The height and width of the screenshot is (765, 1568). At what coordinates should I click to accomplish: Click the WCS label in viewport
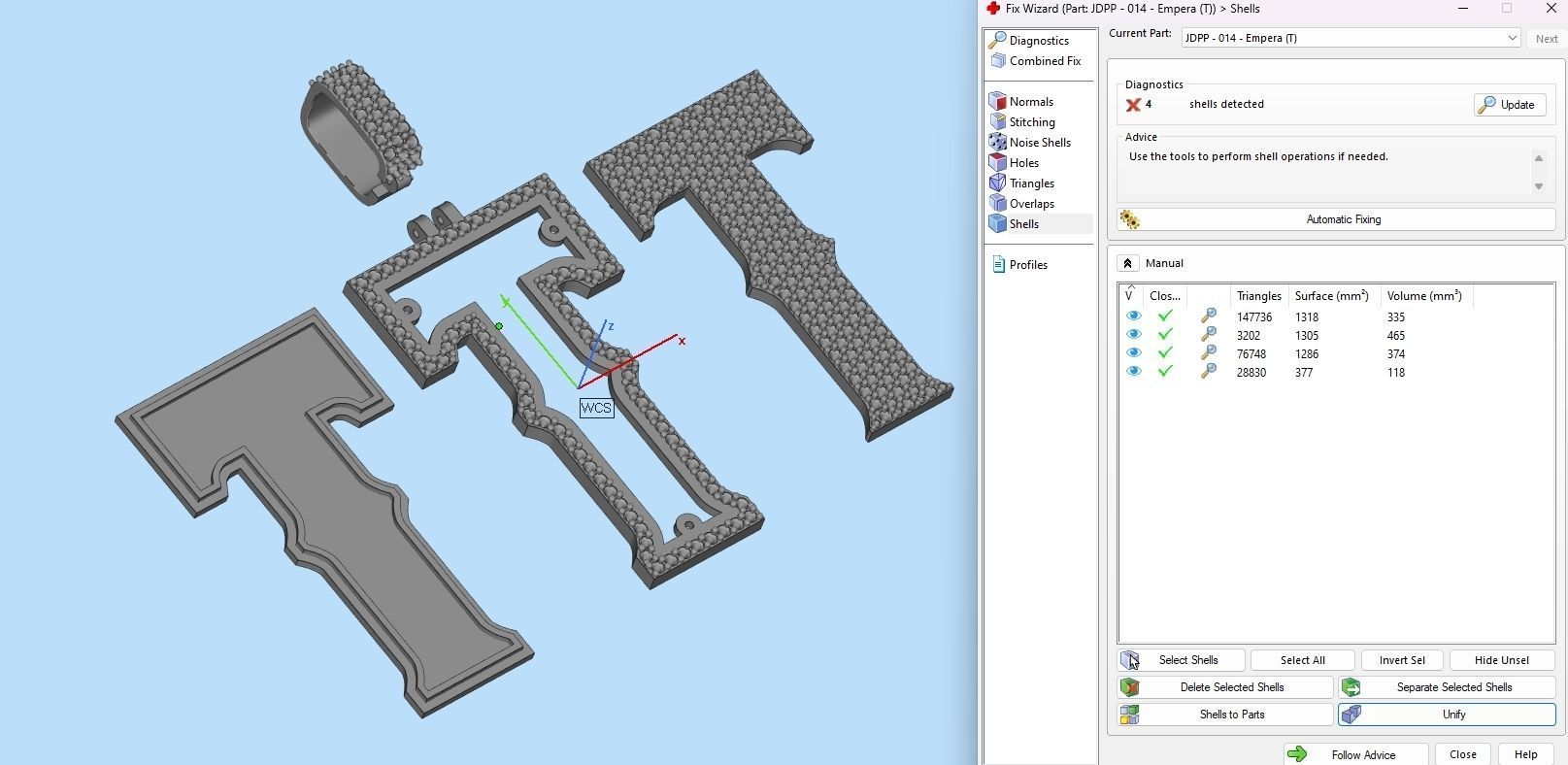596,408
